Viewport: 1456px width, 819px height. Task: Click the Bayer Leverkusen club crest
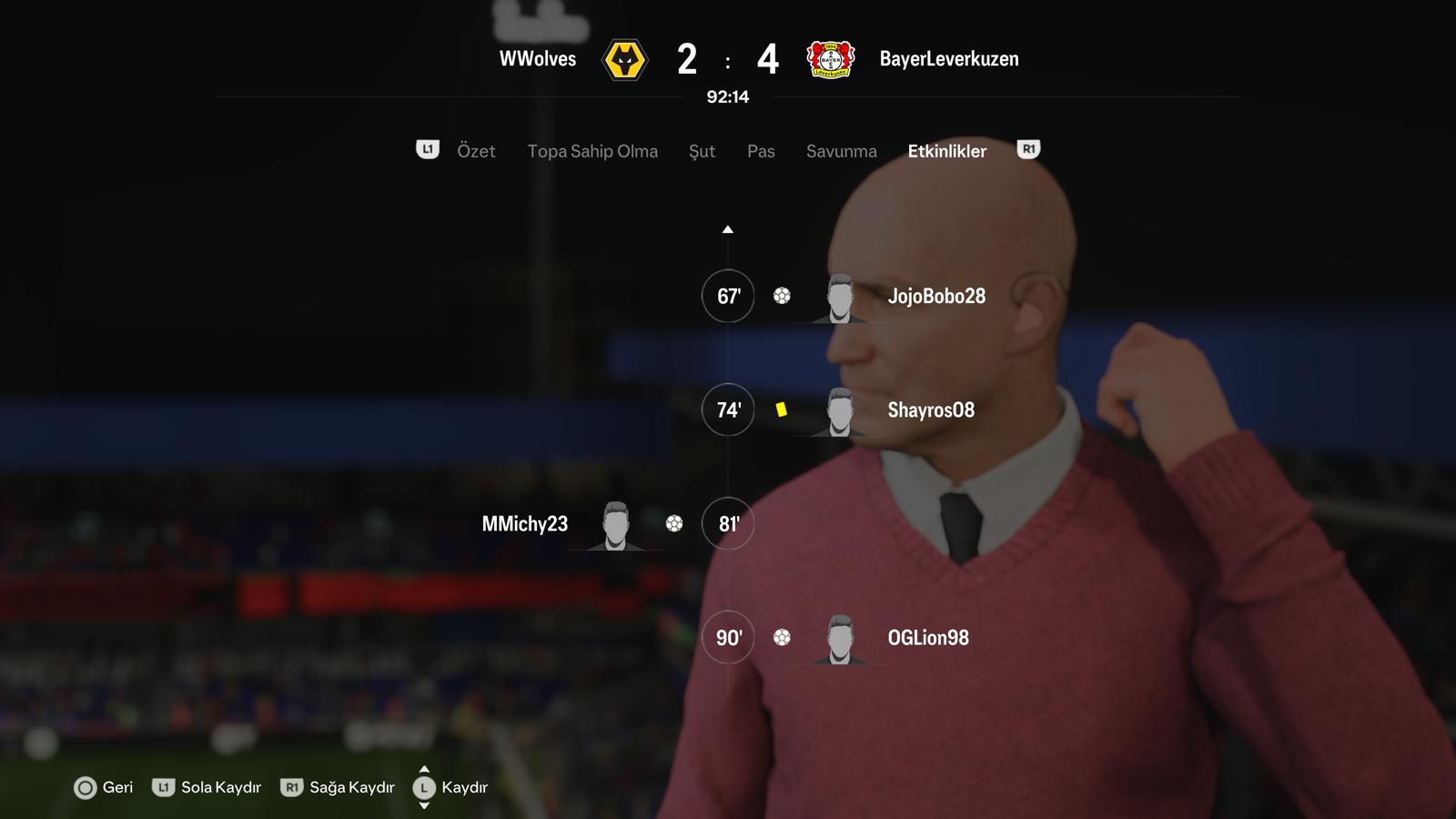[x=830, y=59]
